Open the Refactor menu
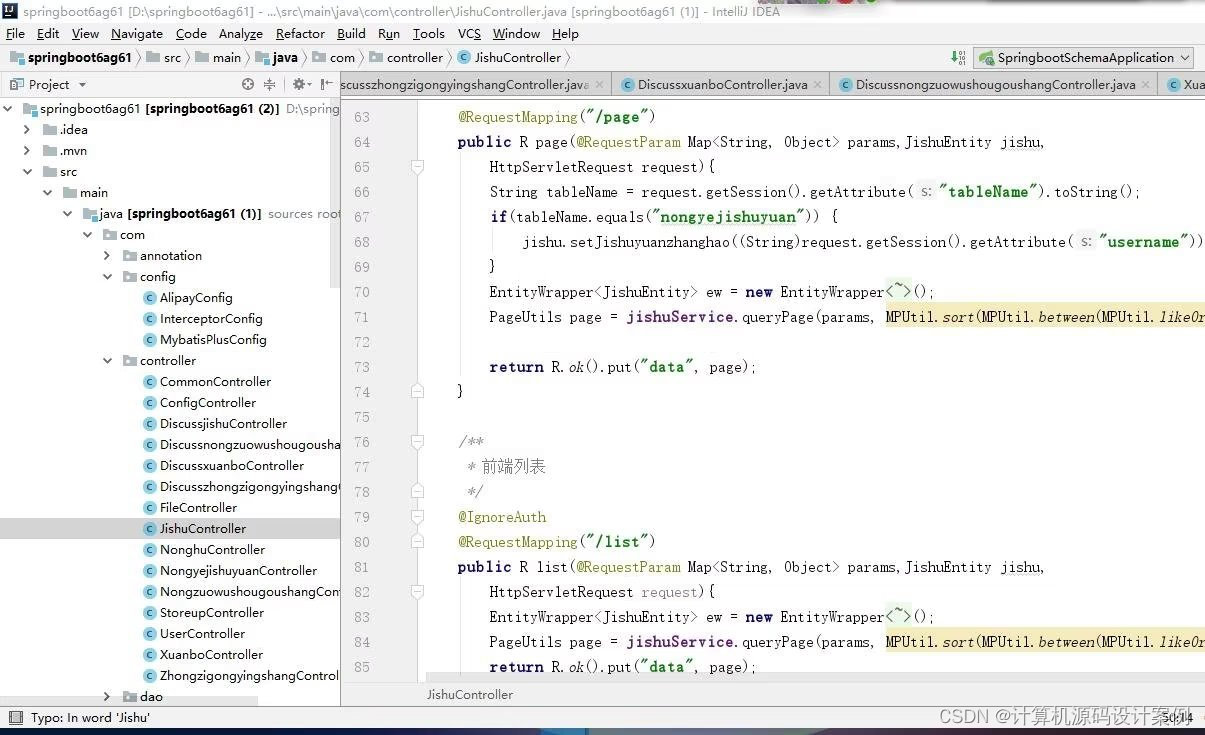Image resolution: width=1205 pixels, height=735 pixels. pyautogui.click(x=299, y=33)
